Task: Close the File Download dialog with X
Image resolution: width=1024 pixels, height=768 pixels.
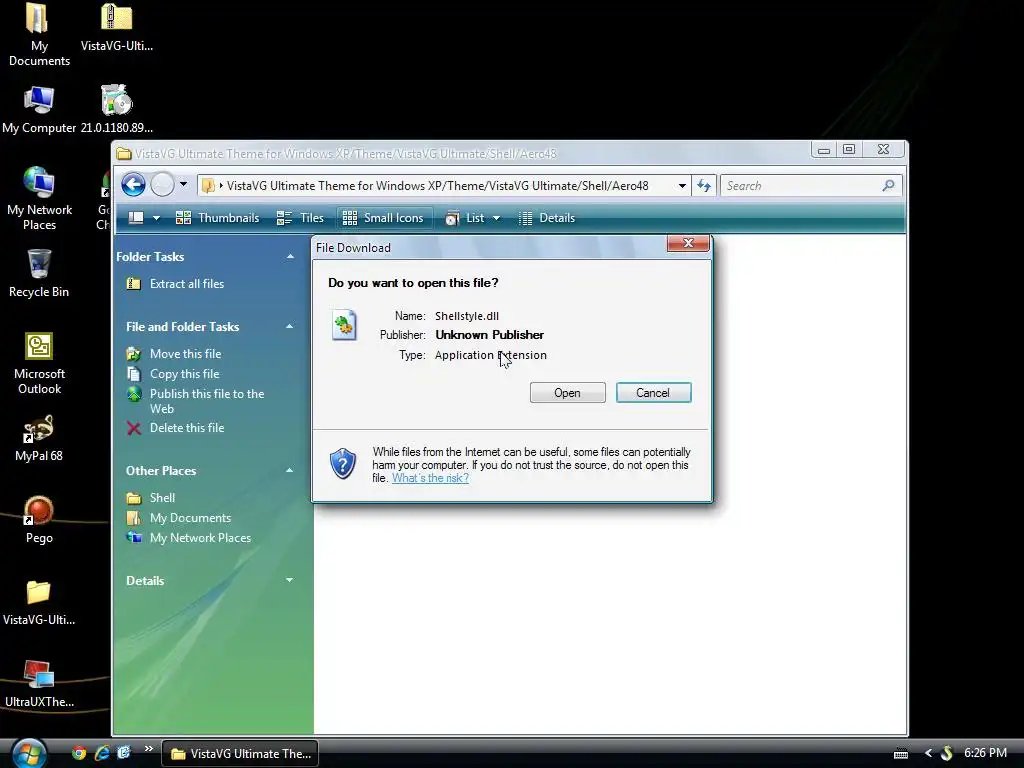Action: (688, 243)
